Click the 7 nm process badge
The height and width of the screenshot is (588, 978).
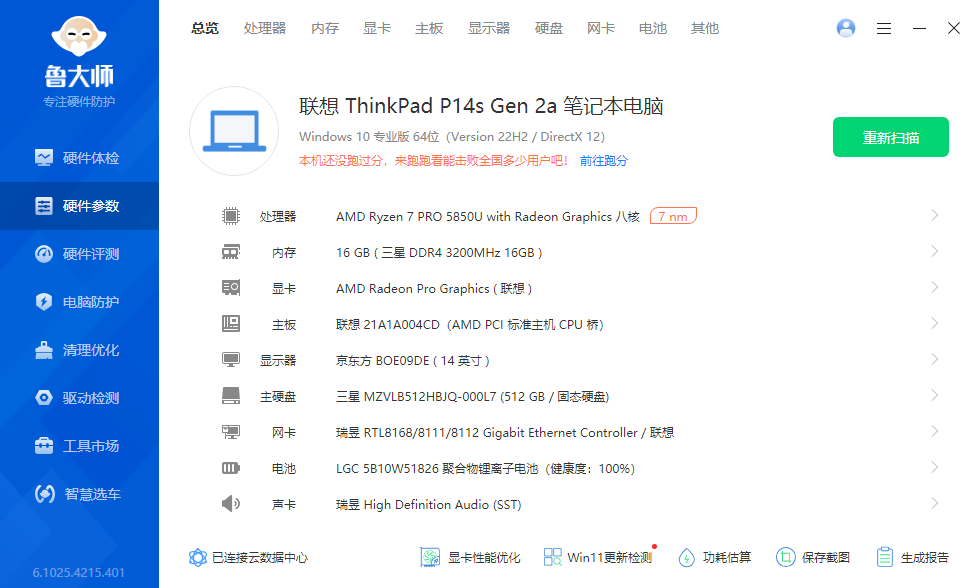[x=673, y=216]
